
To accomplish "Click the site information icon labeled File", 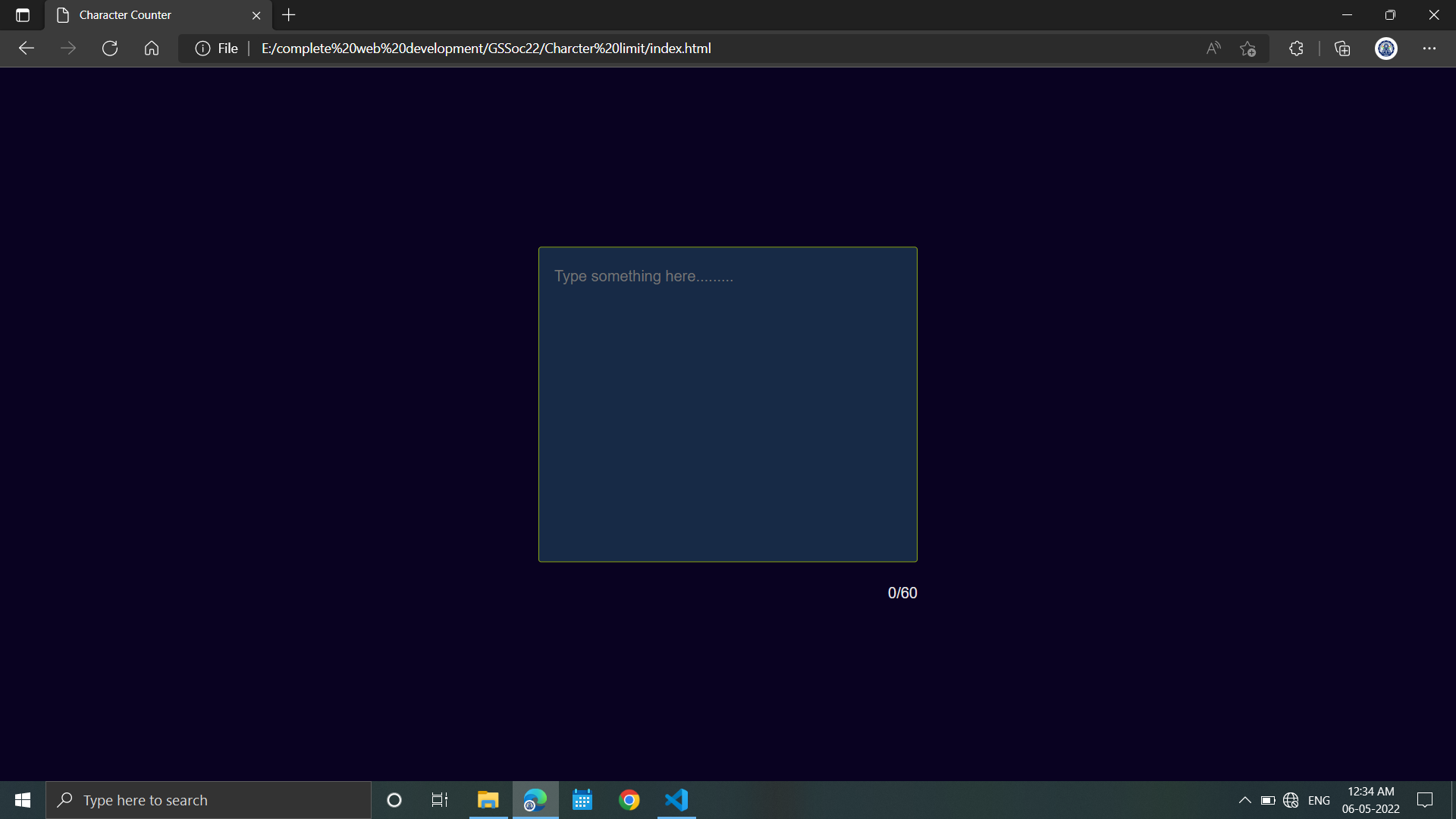I will coord(202,48).
